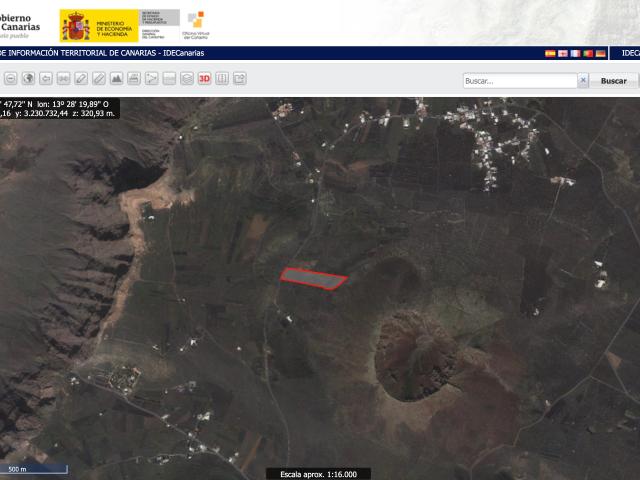Image resolution: width=640 pixels, height=480 pixels.
Task: Clear the search box with X button
Action: pos(583,81)
